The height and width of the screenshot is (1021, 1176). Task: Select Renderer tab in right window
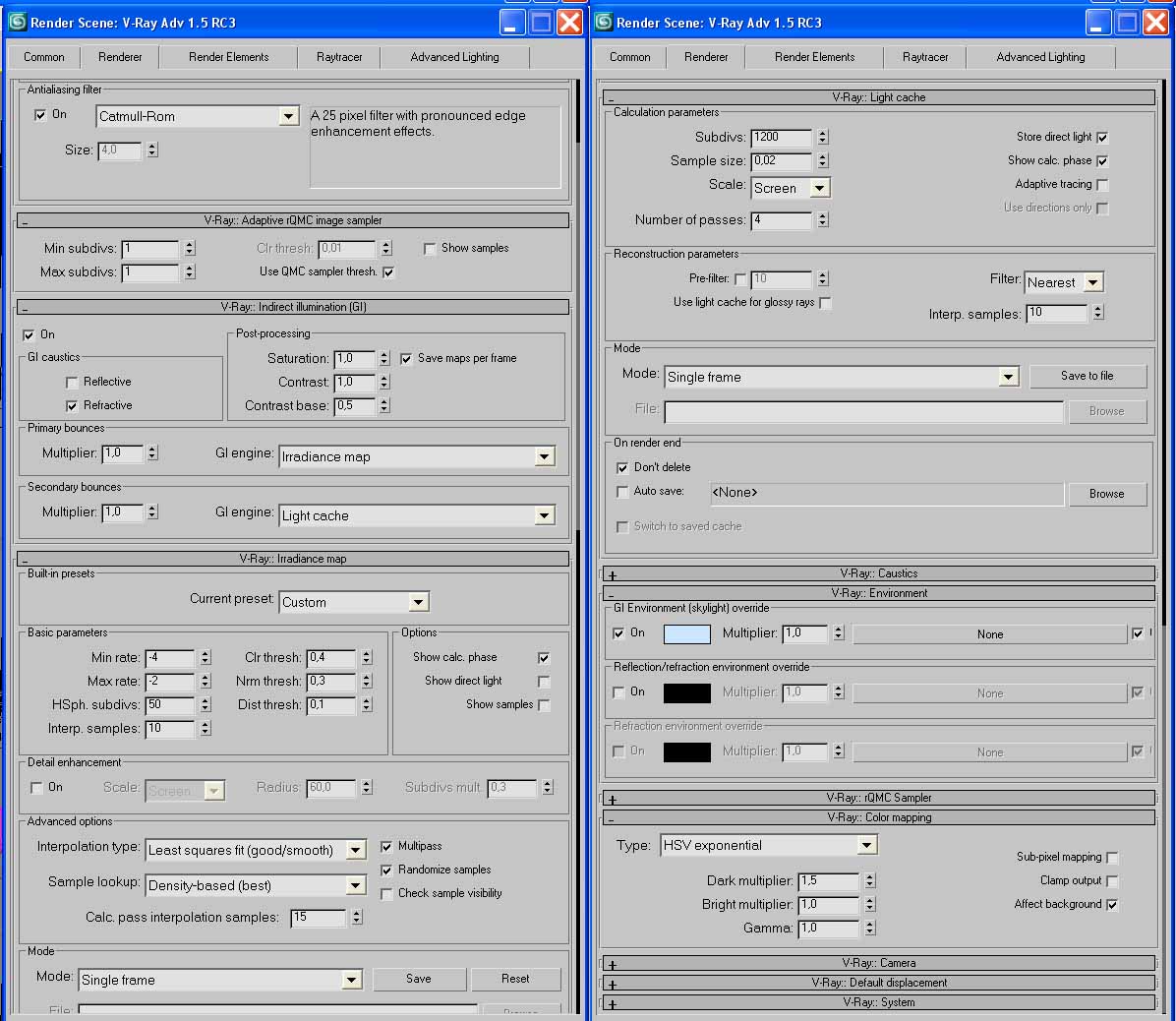(706, 57)
